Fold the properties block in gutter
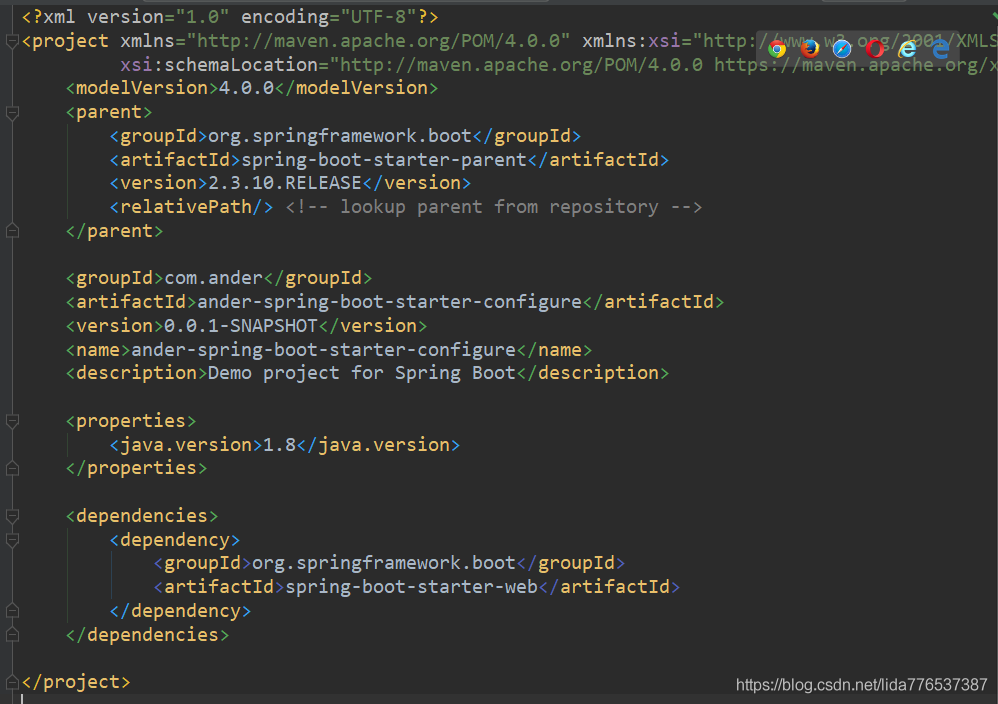The image size is (998, 704). point(11,421)
